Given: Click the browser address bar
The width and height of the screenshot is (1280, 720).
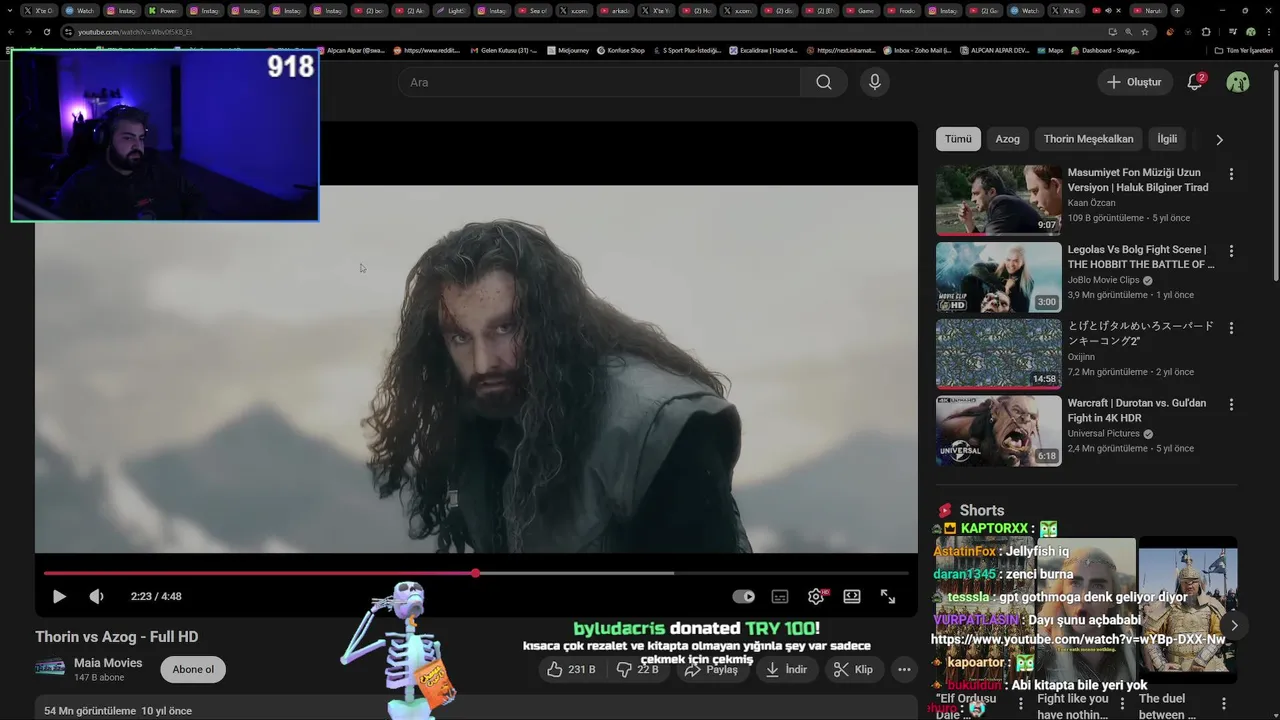Looking at the screenshot, I should pyautogui.click(x=580, y=32).
